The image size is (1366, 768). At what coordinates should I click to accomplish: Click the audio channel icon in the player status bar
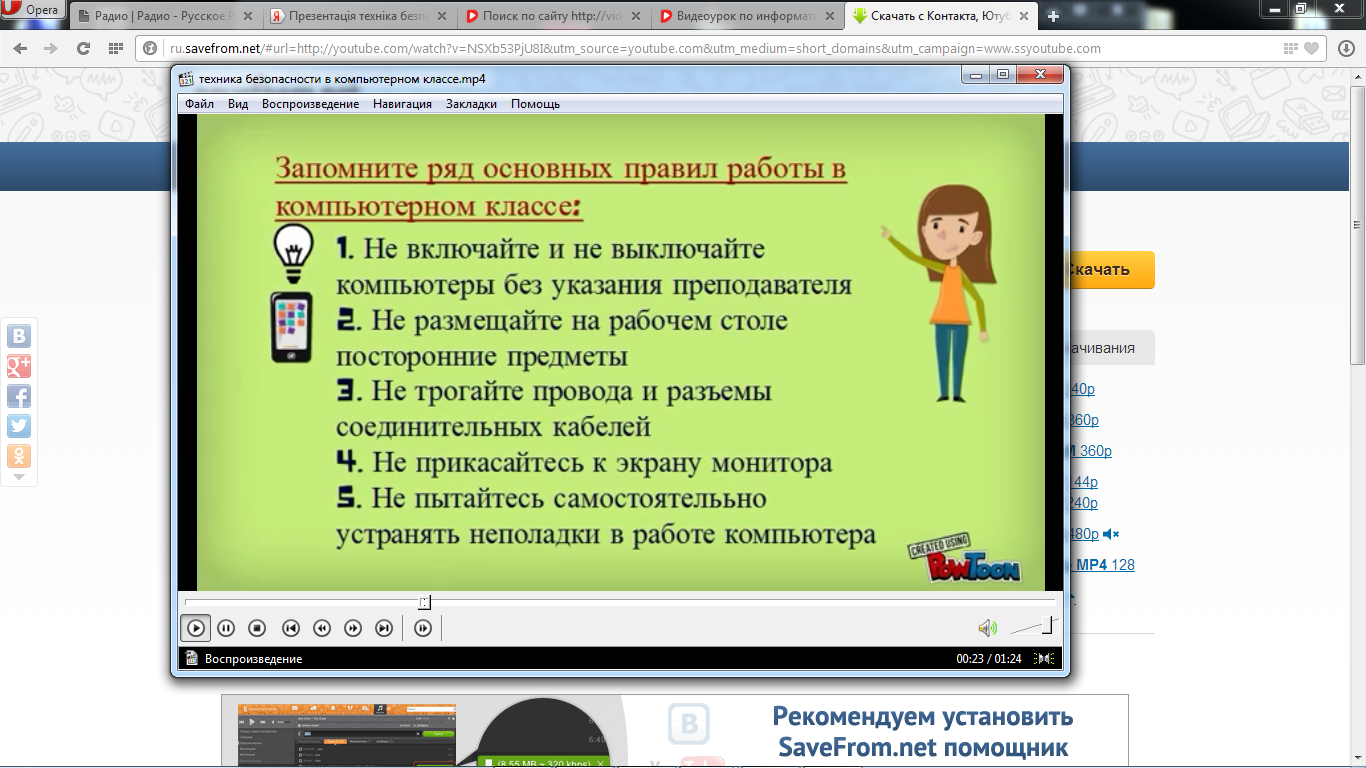[x=1045, y=658]
